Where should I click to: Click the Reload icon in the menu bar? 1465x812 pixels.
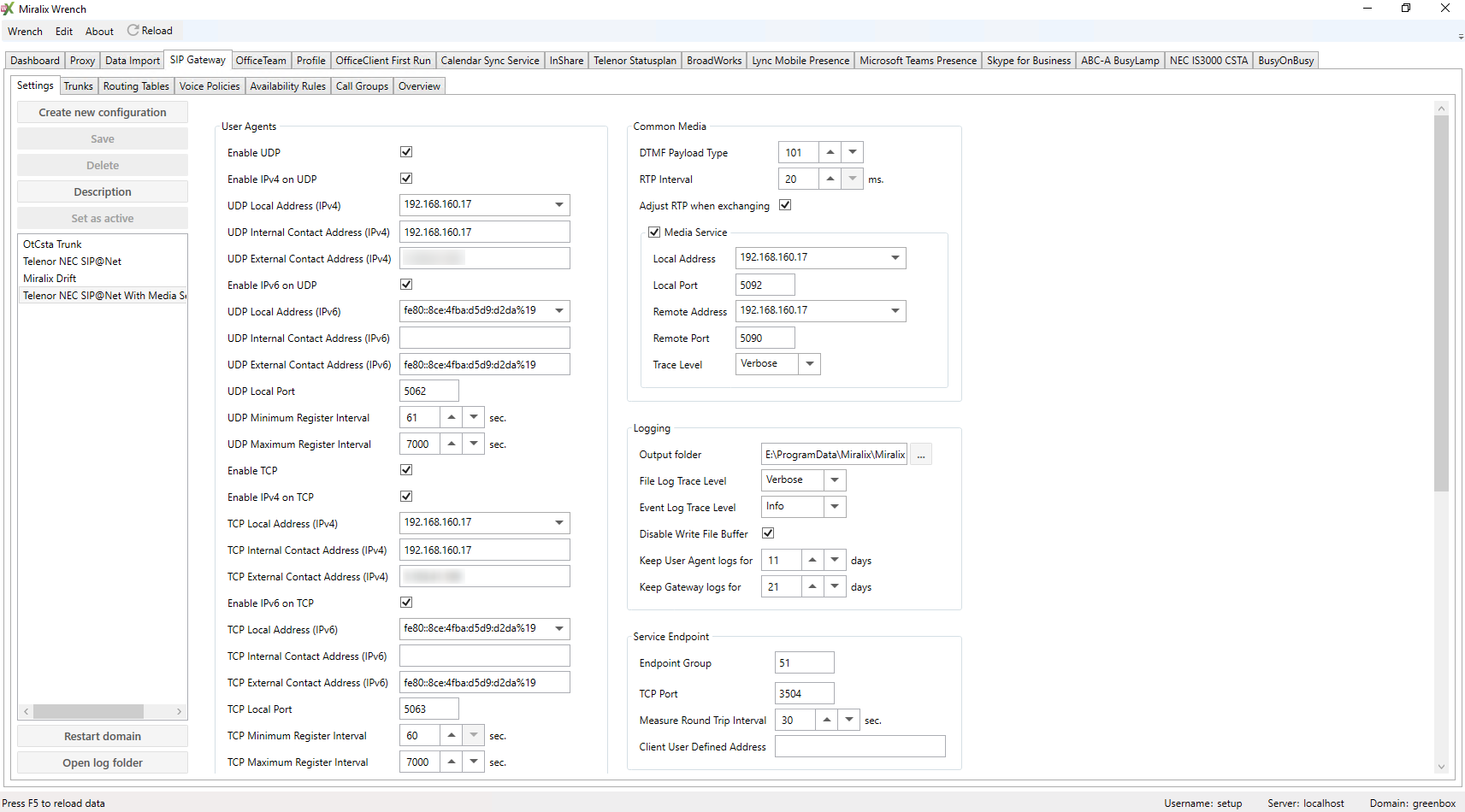click(x=133, y=31)
